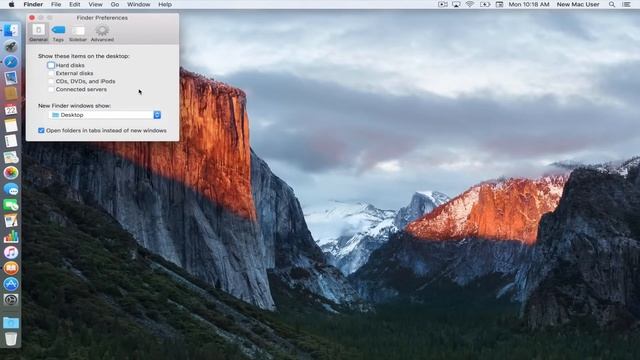Open Finder from the Dock

pyautogui.click(x=11, y=30)
